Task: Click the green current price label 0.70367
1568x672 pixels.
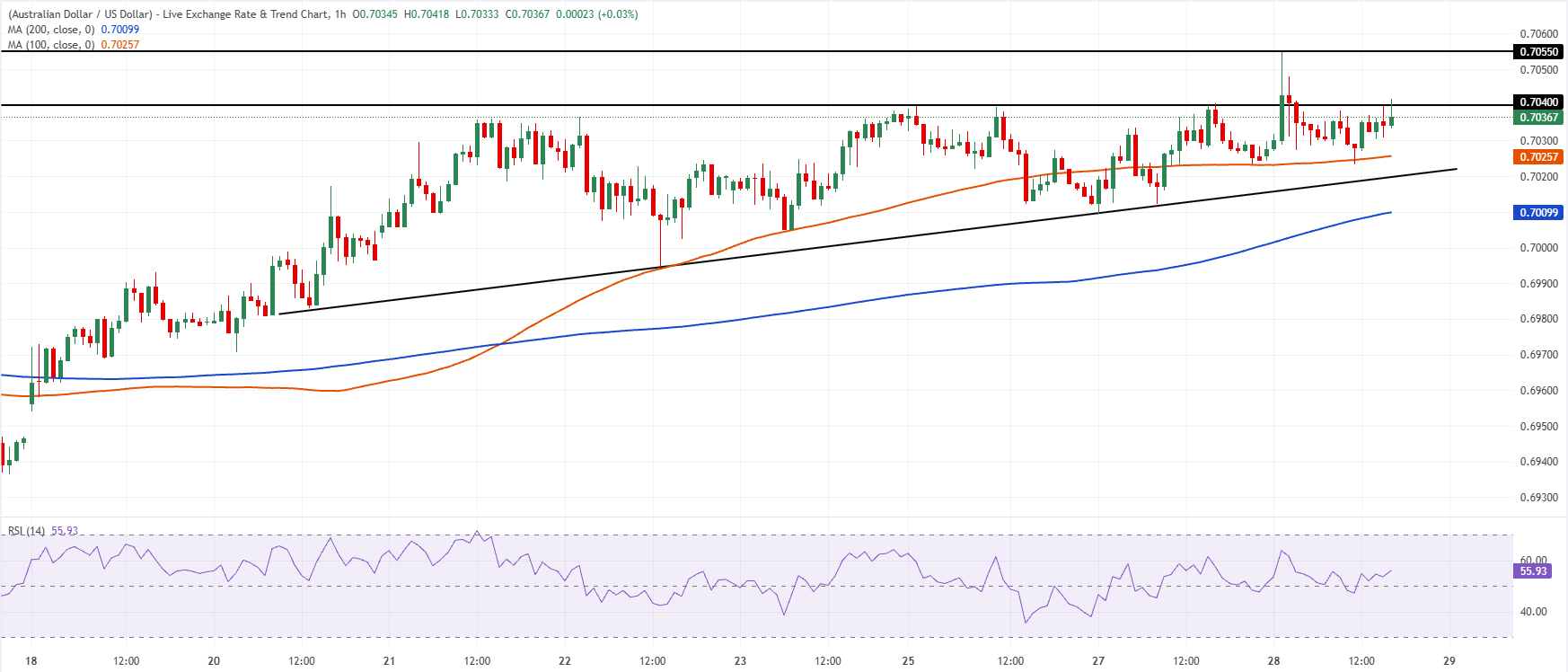Action: pos(1538,118)
